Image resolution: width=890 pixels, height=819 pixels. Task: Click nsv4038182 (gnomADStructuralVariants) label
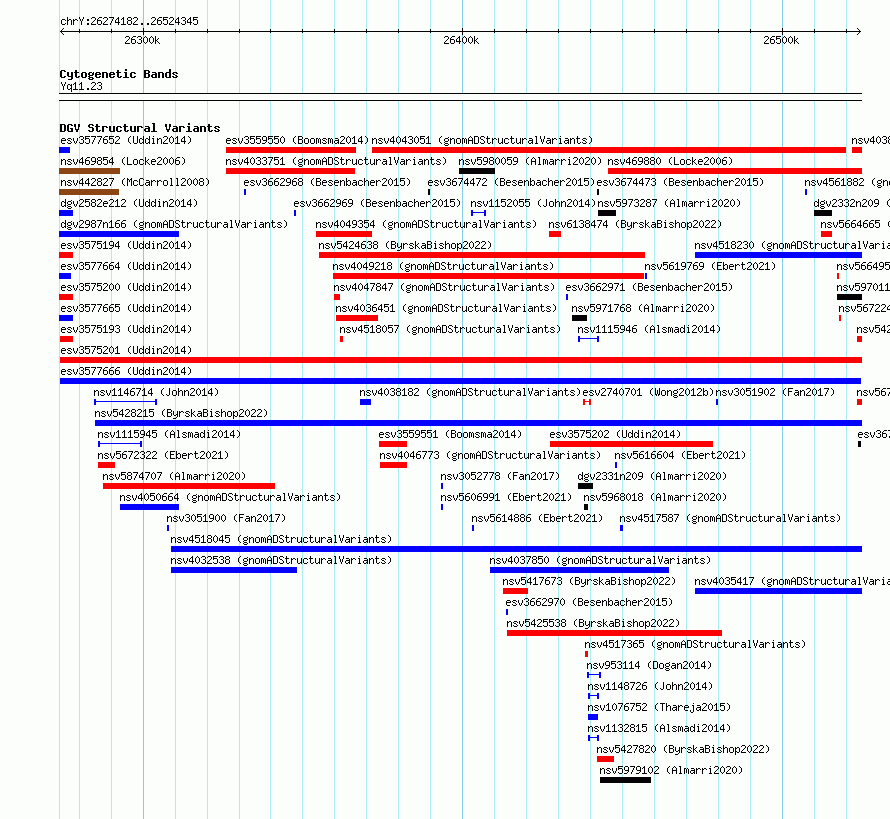[x=470, y=392]
